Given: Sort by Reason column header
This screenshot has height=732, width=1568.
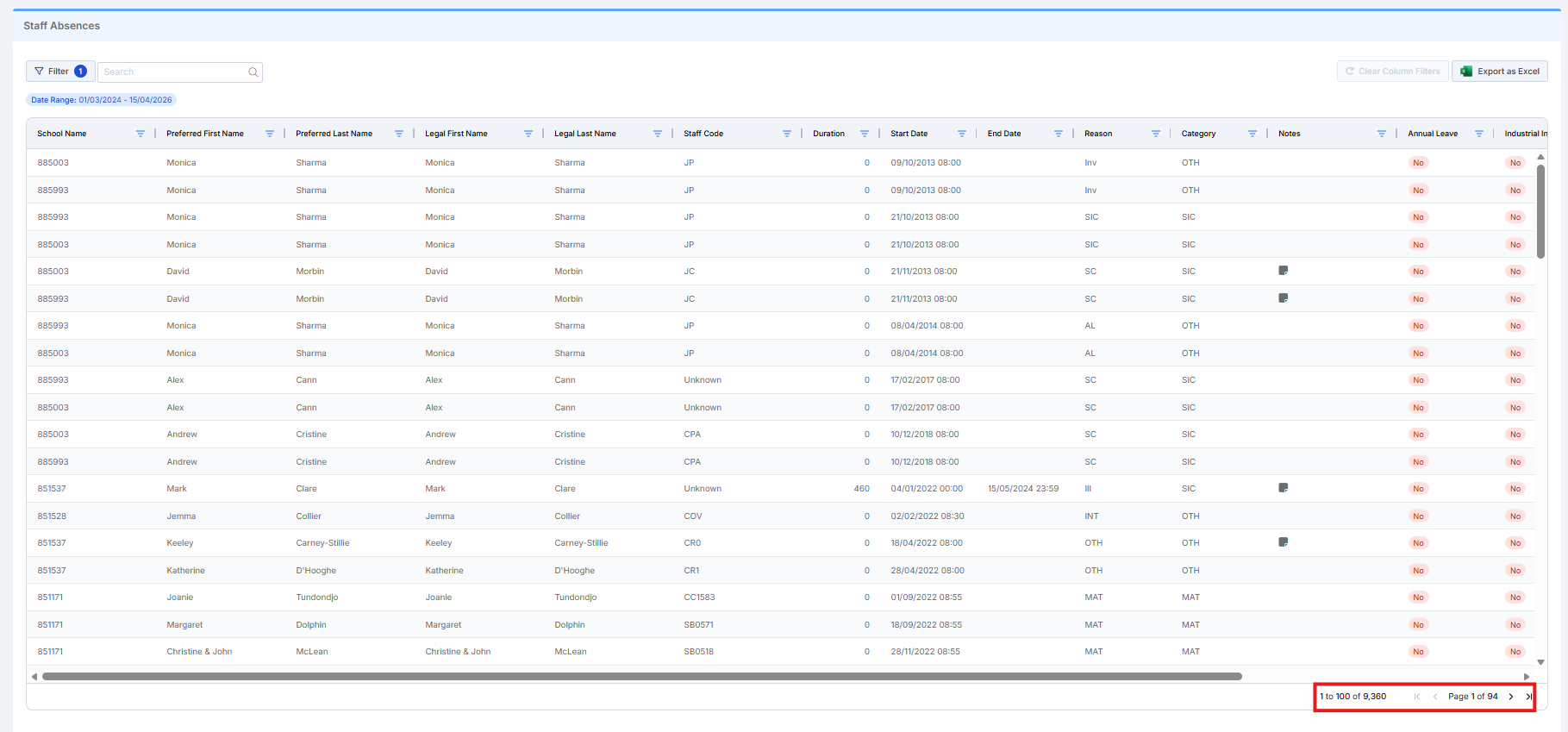Looking at the screenshot, I should [1098, 134].
